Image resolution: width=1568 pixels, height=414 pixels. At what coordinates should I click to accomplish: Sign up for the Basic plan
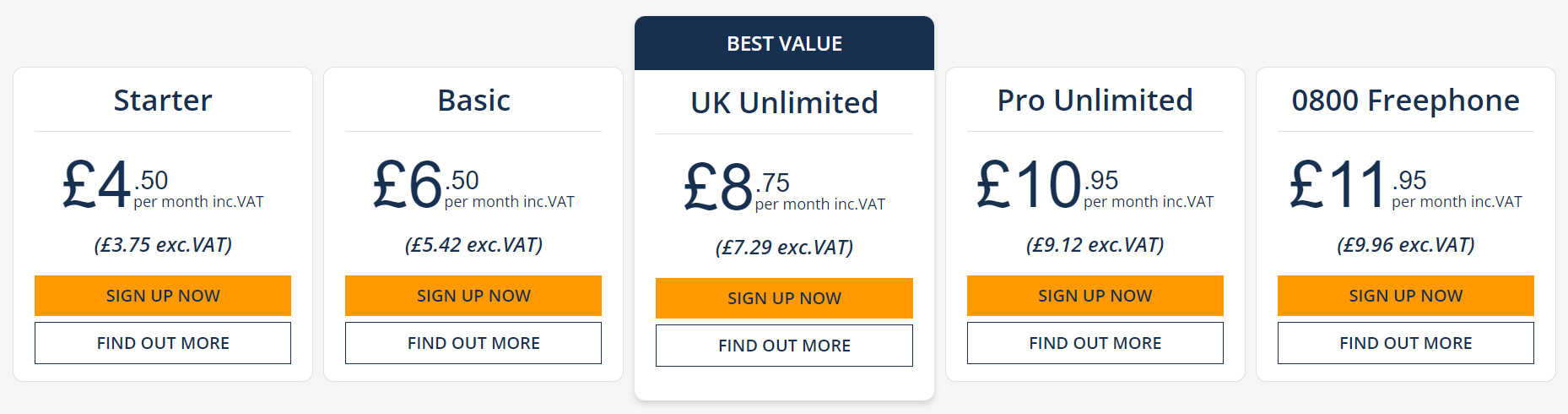click(x=473, y=296)
